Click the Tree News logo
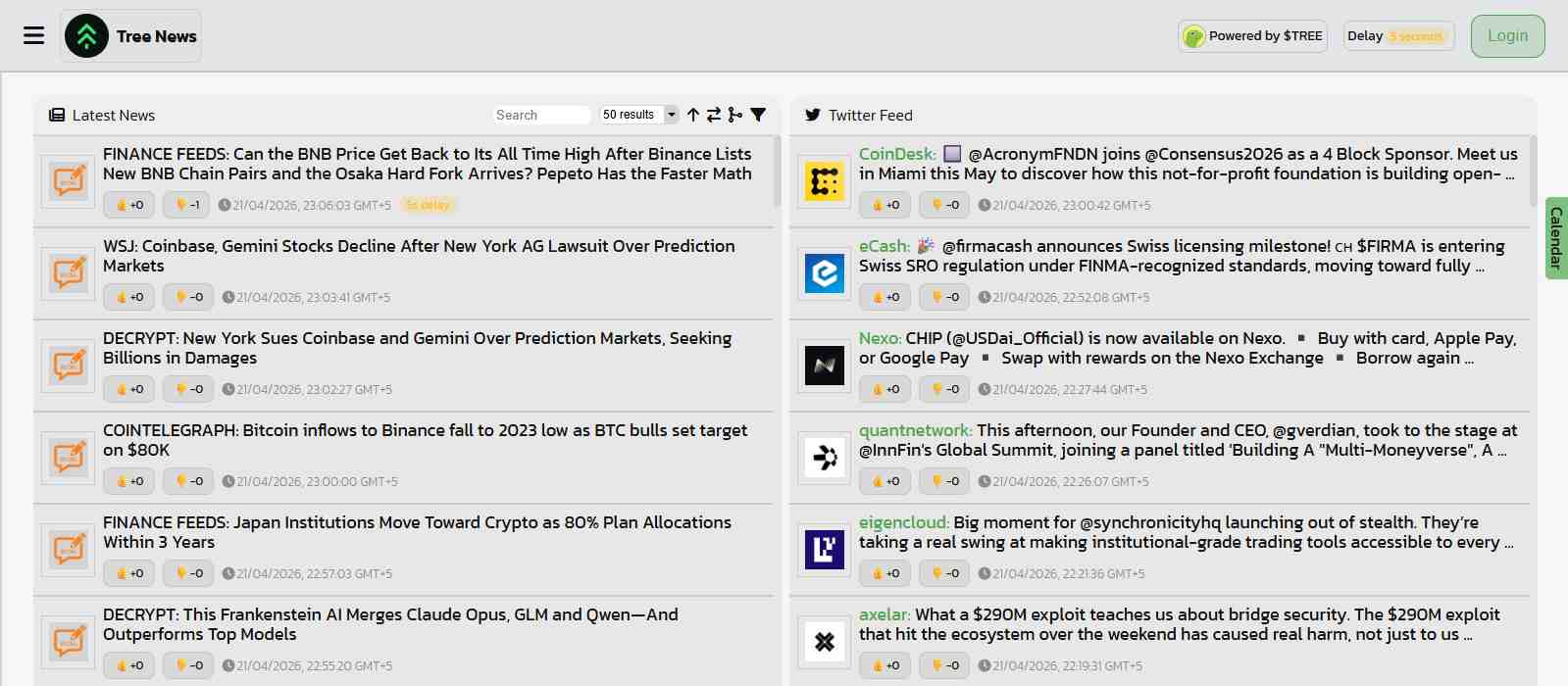The height and width of the screenshot is (686, 1568). 130,36
